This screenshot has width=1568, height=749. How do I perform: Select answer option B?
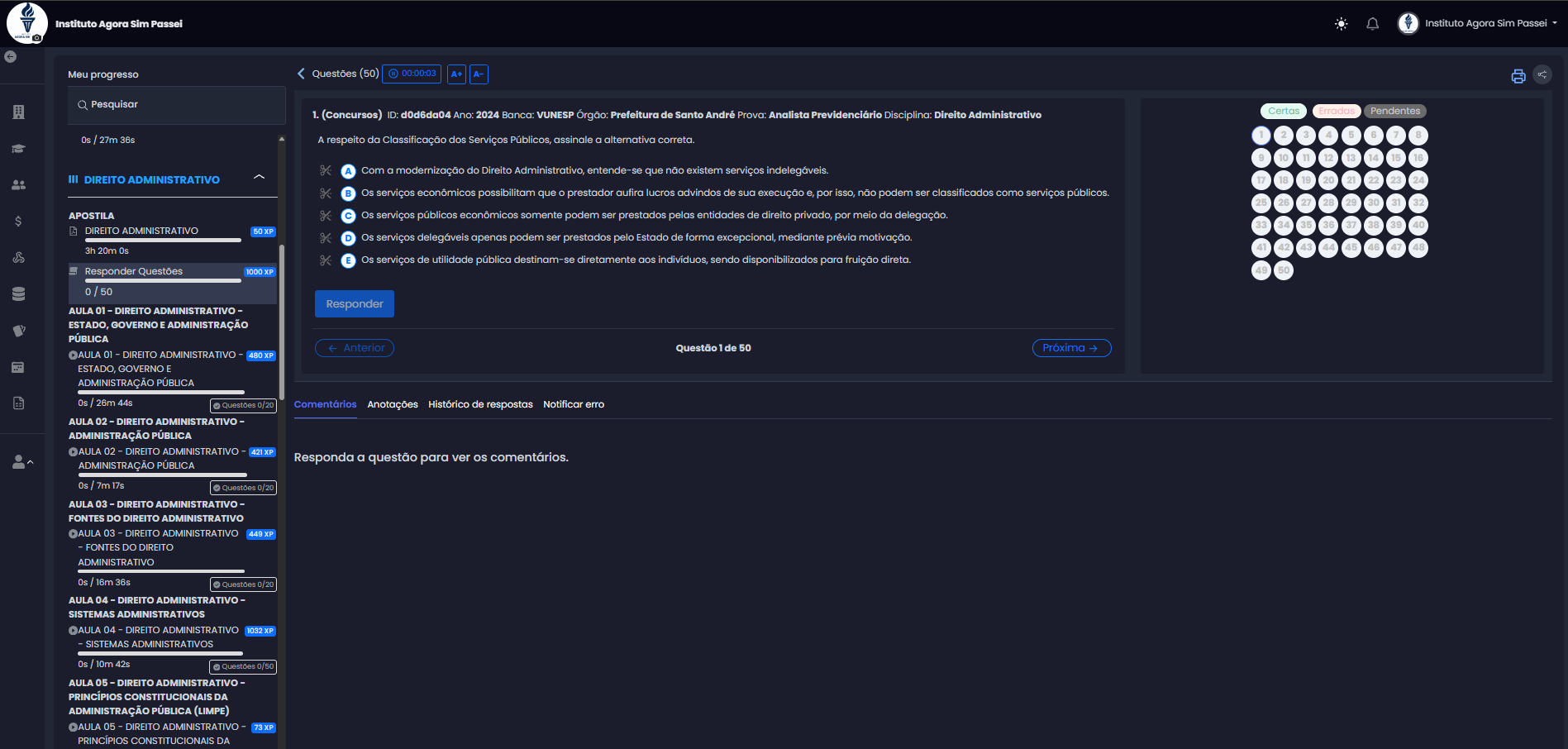point(349,193)
